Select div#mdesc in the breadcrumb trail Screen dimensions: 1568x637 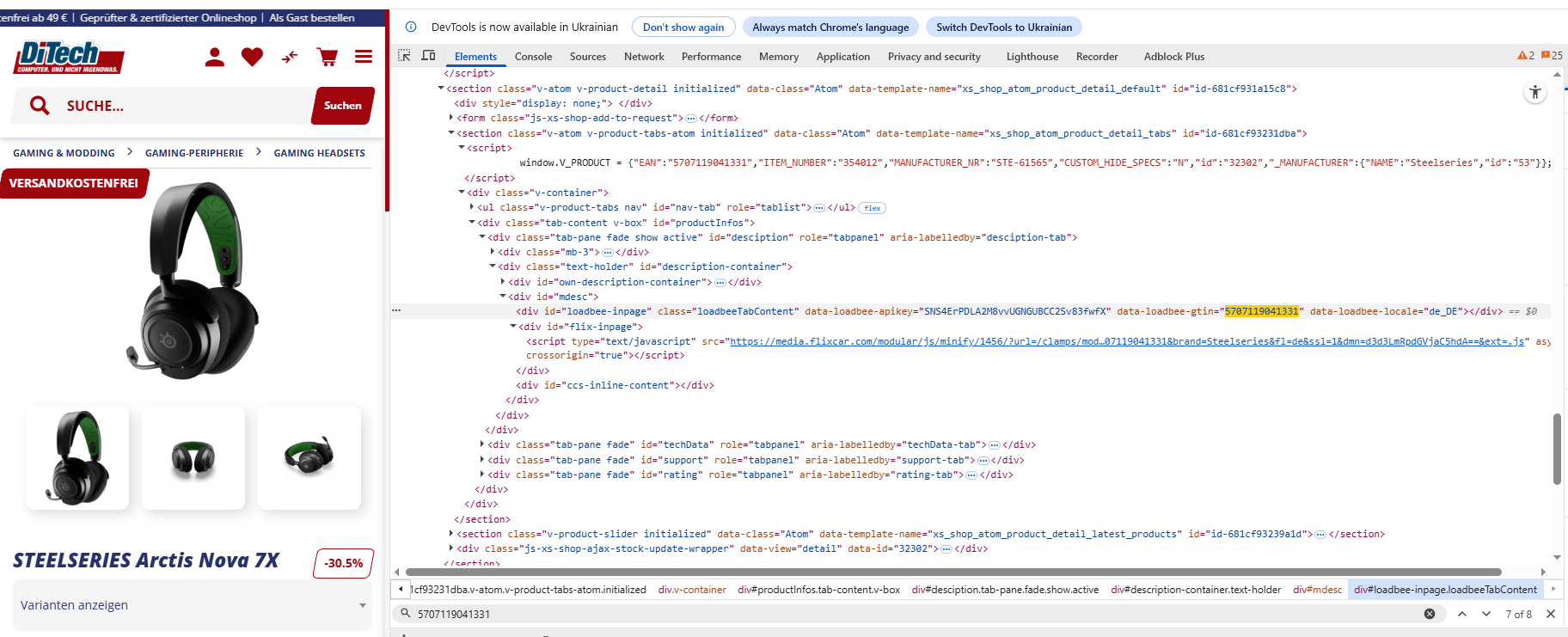tap(1317, 590)
